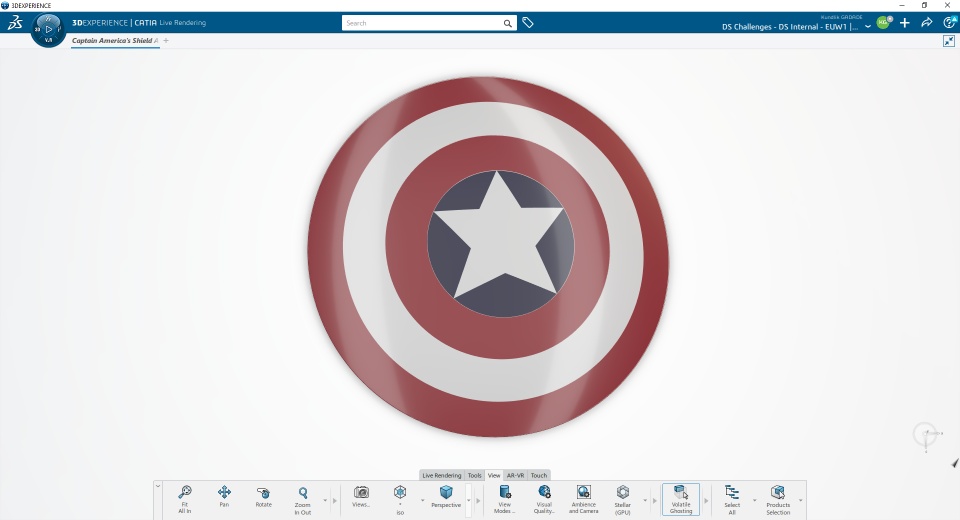Switch to the Live Rendering tab
960x520 pixels.
pos(441,475)
